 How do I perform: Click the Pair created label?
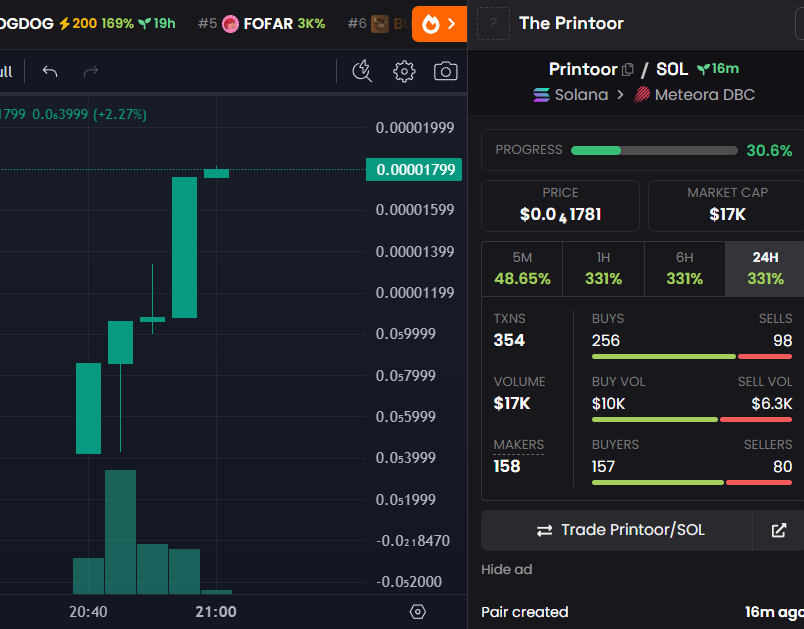[x=525, y=612]
